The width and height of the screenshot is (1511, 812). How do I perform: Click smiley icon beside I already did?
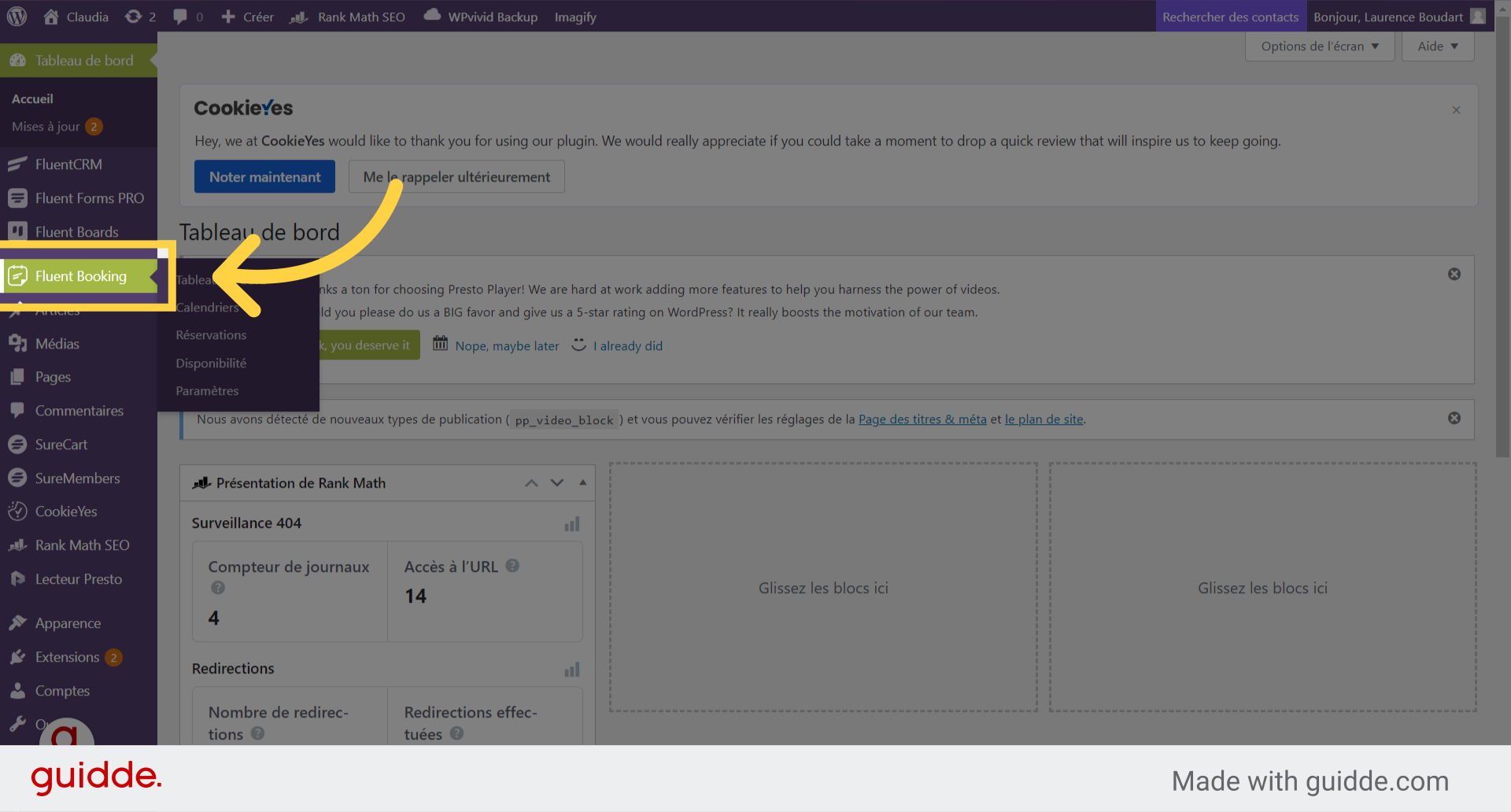tap(578, 345)
